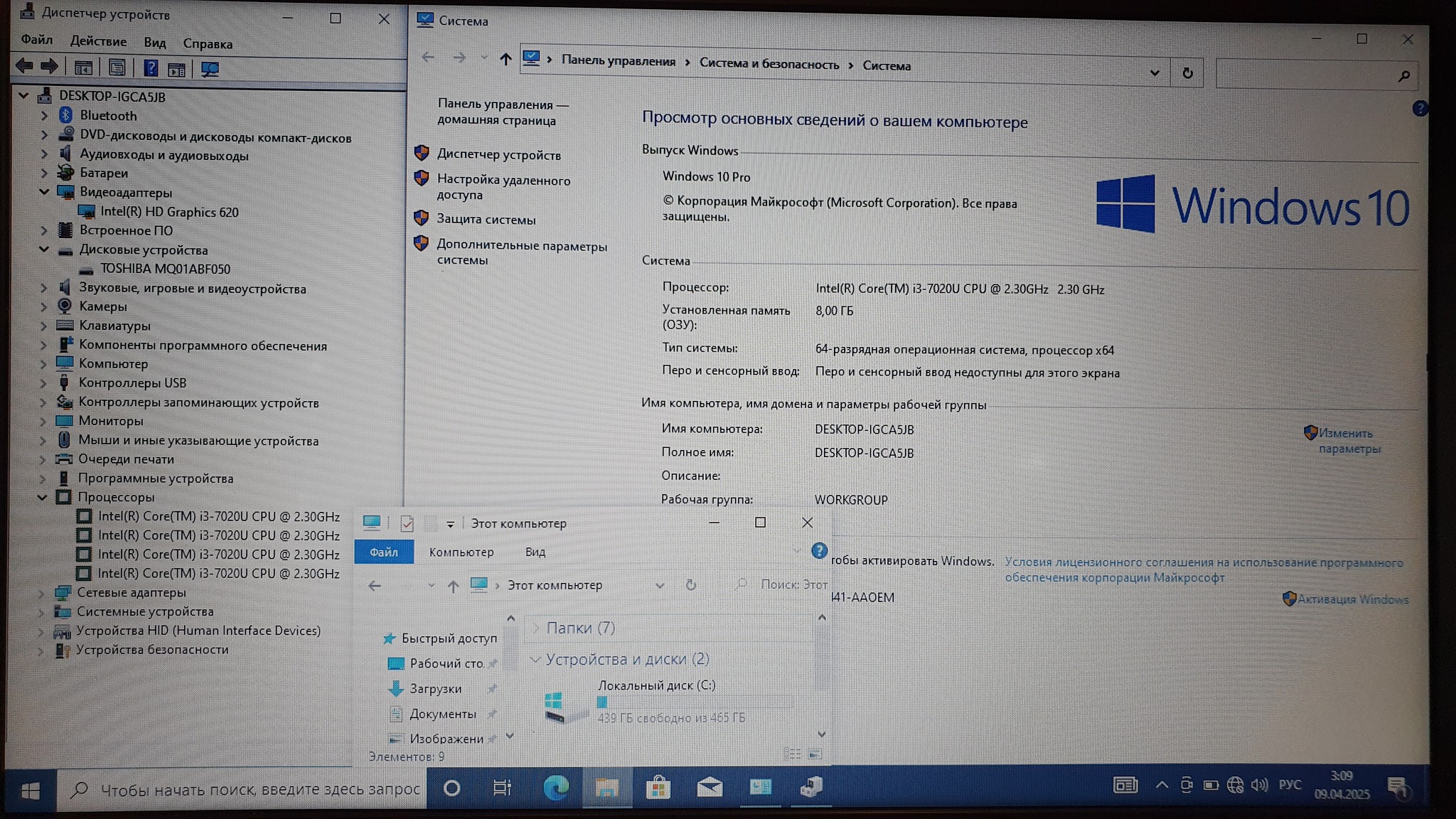Click the Task View taskbar icon

pyautogui.click(x=502, y=788)
